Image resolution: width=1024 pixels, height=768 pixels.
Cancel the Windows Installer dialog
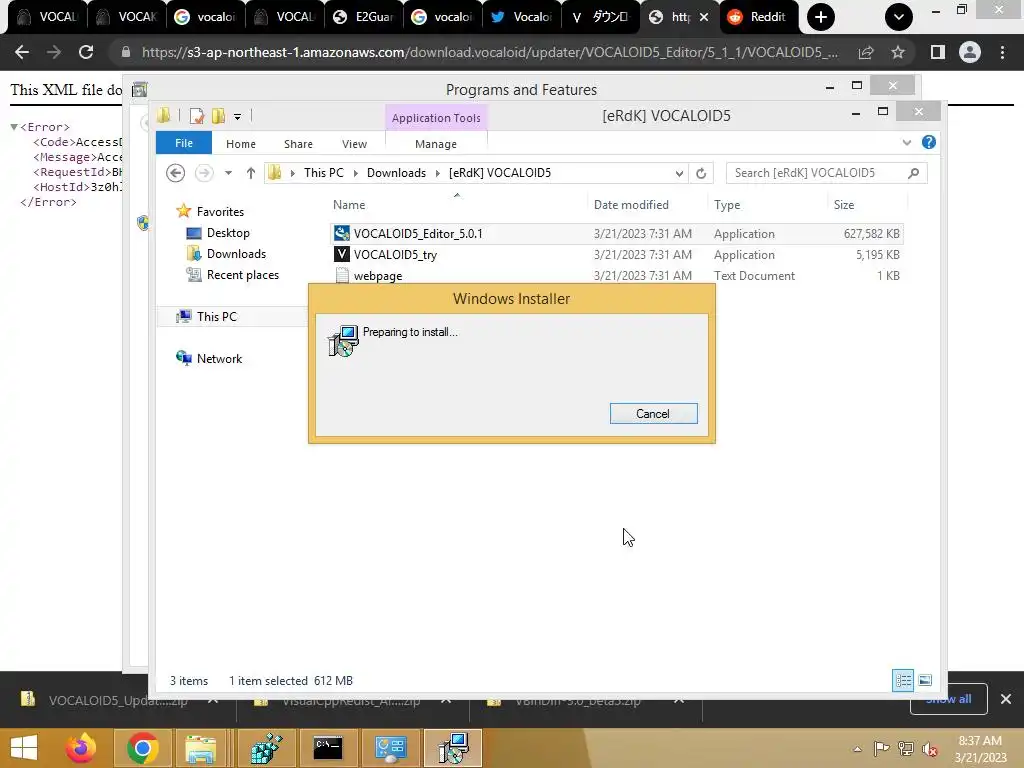pos(653,413)
